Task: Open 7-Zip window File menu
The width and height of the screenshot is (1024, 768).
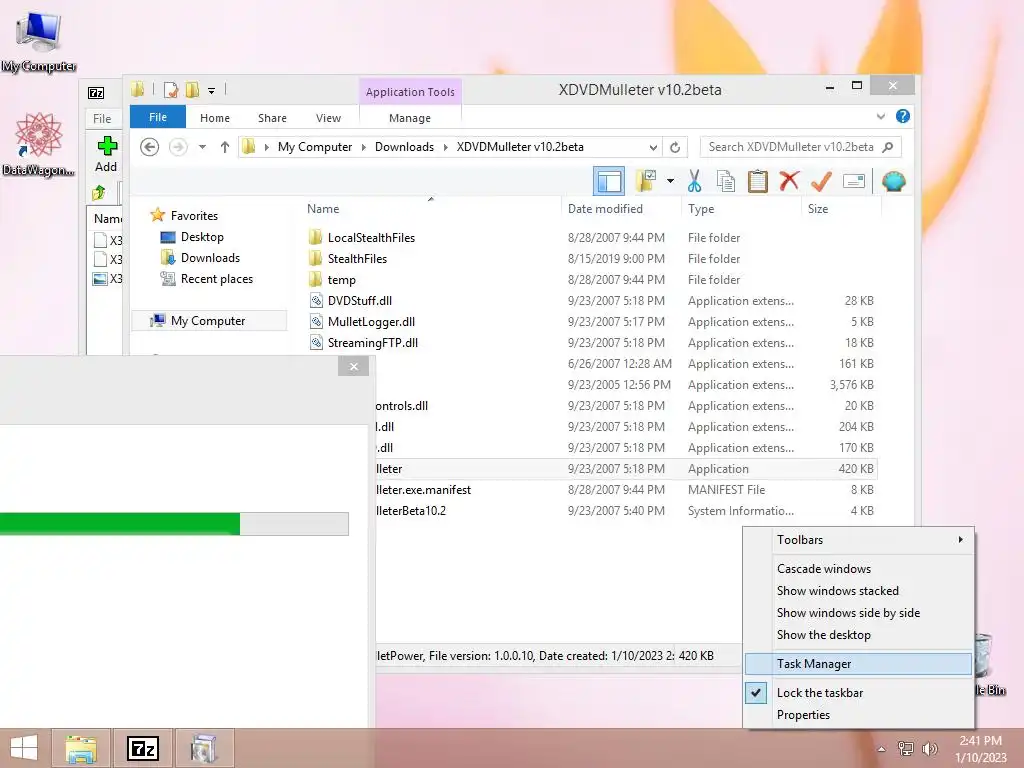Action: 102,118
